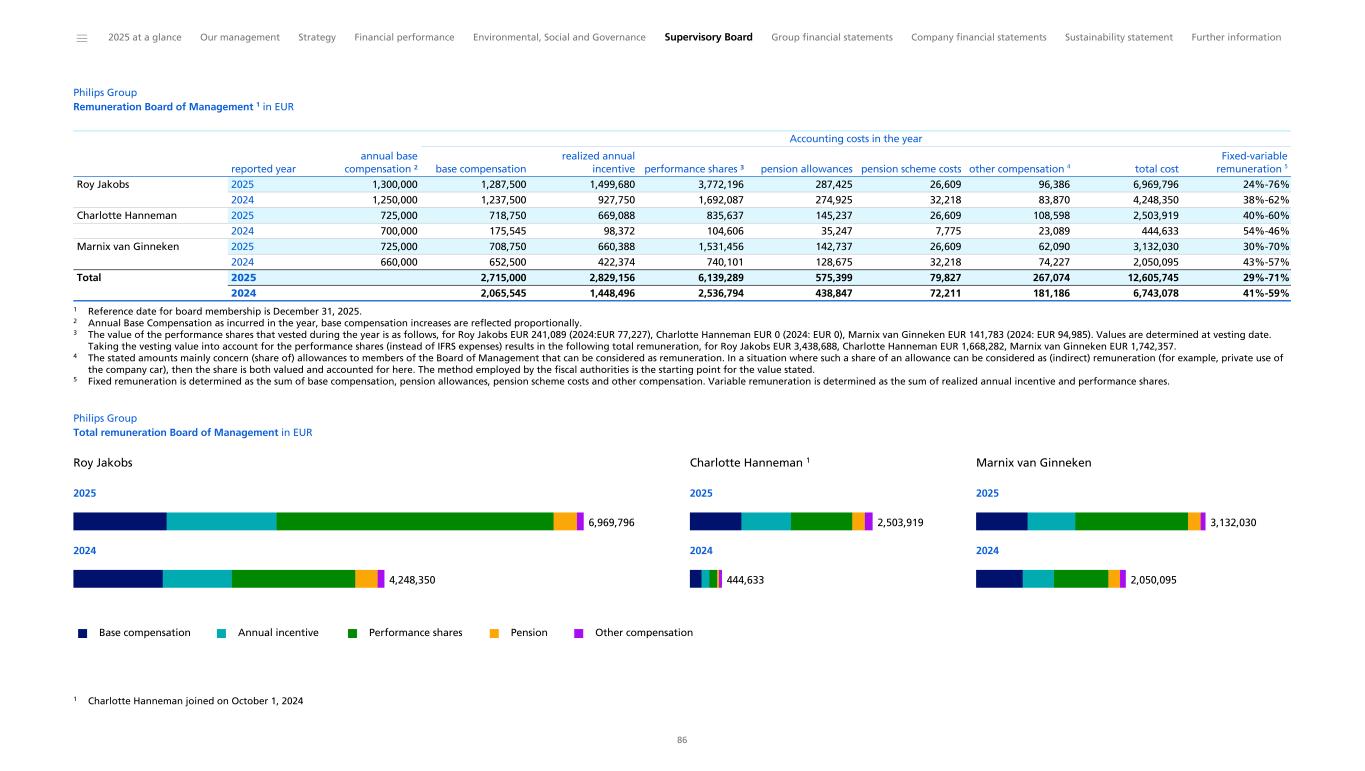
Task: Open the Sustainability statement section
Action: [x=1118, y=37]
